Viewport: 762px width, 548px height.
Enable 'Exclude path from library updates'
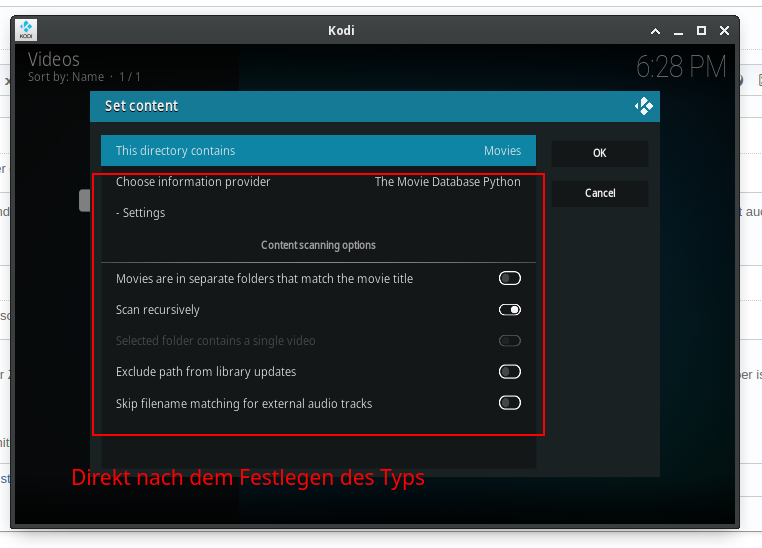(509, 372)
